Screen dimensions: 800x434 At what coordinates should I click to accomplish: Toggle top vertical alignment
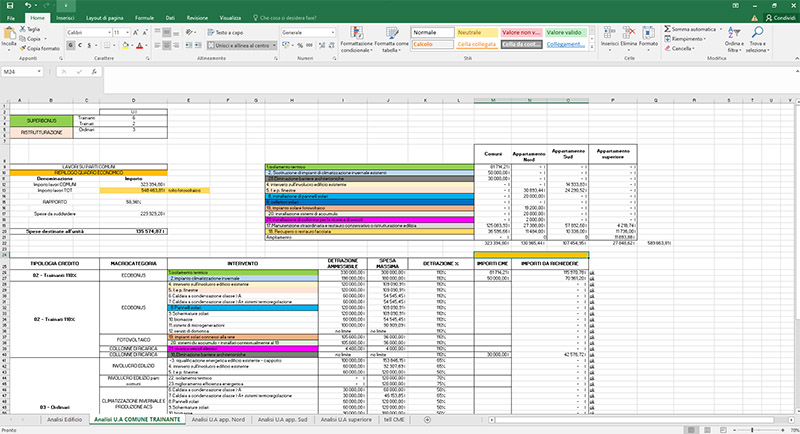[x=157, y=32]
